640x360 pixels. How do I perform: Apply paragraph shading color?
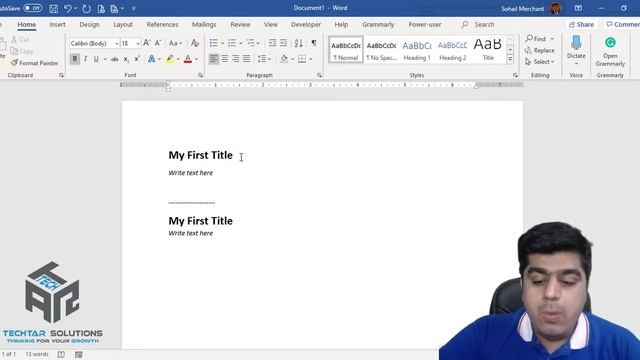click(284, 59)
